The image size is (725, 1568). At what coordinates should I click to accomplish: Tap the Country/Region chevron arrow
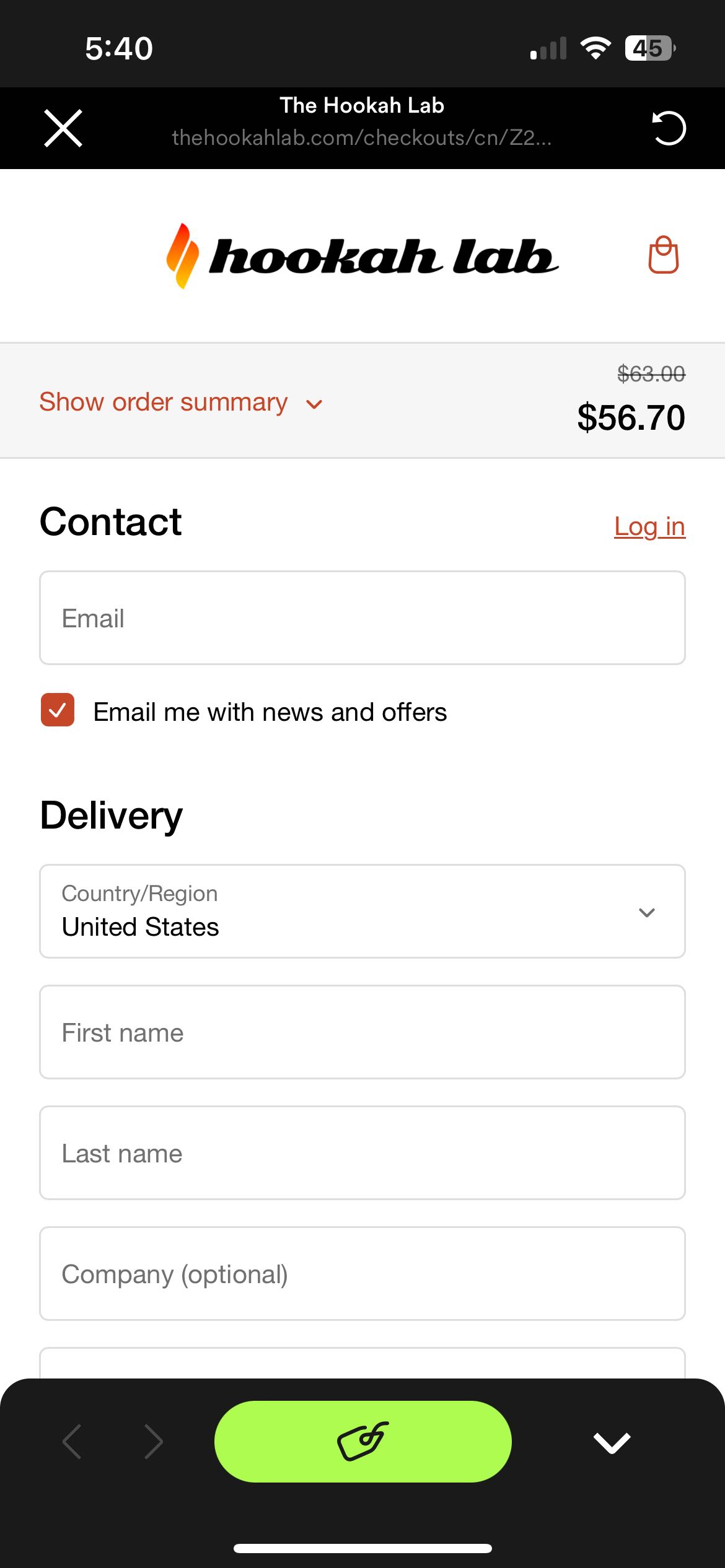pyautogui.click(x=647, y=912)
